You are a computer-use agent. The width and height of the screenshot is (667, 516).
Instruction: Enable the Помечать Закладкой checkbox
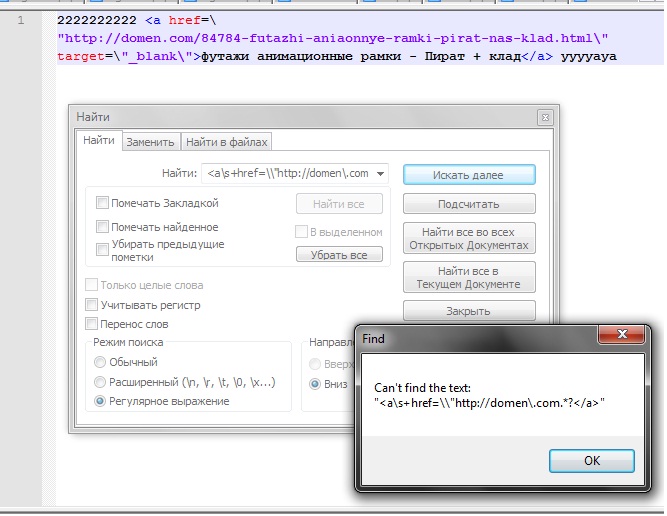102,203
